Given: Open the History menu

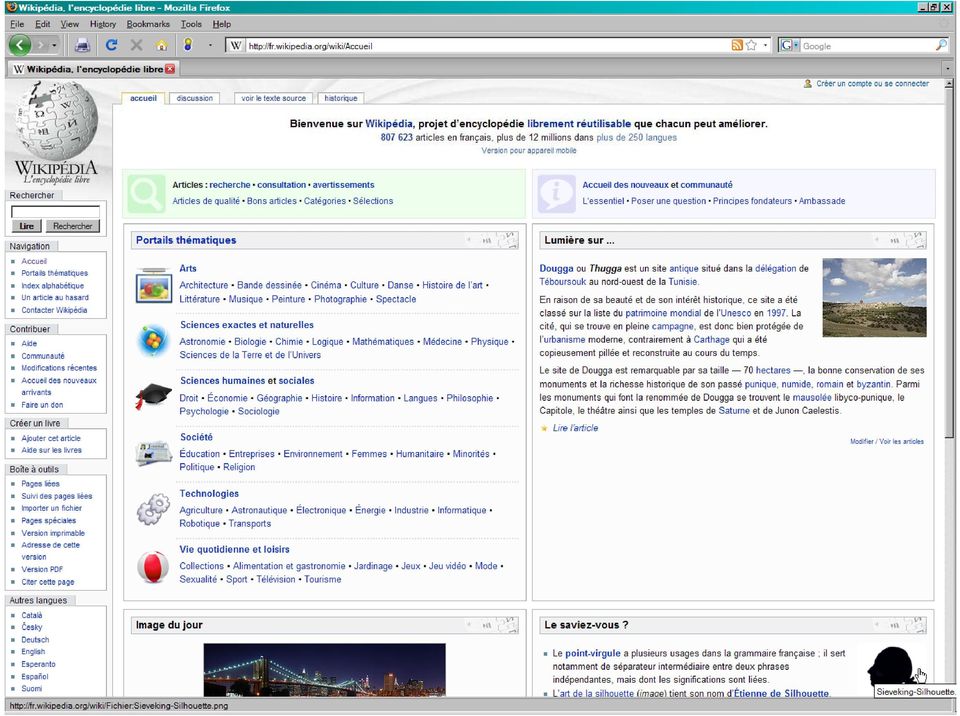Looking at the screenshot, I should tap(103, 24).
